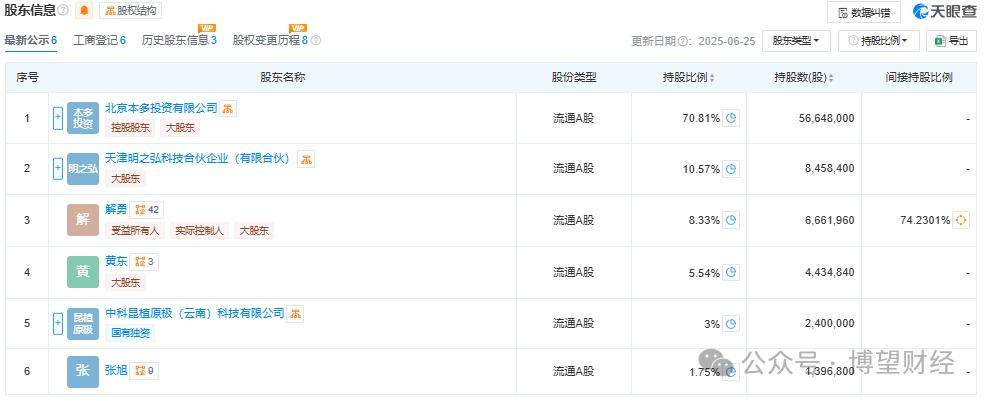The height and width of the screenshot is (401, 985).
Task: Click equity structure icon after 中科昆植原极
Action: 295,314
